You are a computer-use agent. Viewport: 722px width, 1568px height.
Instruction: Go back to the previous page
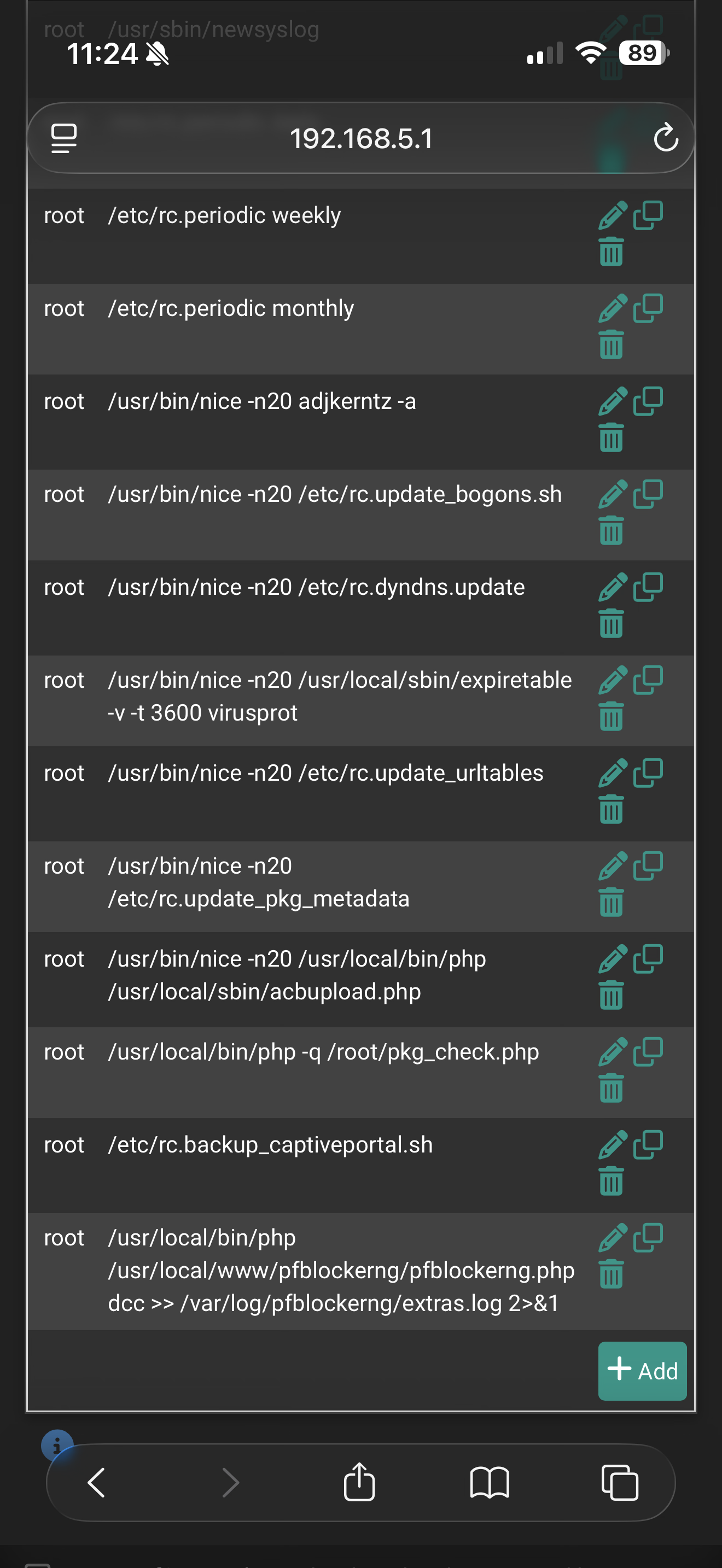click(96, 1482)
